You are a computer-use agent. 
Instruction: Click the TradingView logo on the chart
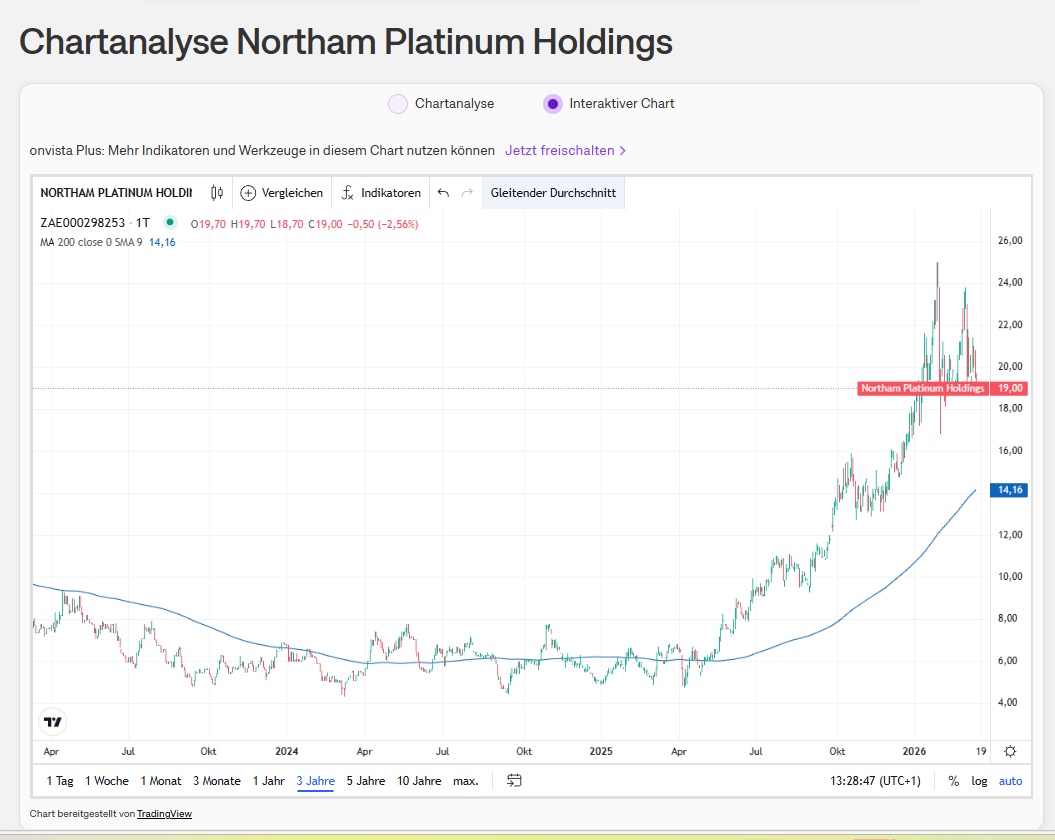(53, 721)
